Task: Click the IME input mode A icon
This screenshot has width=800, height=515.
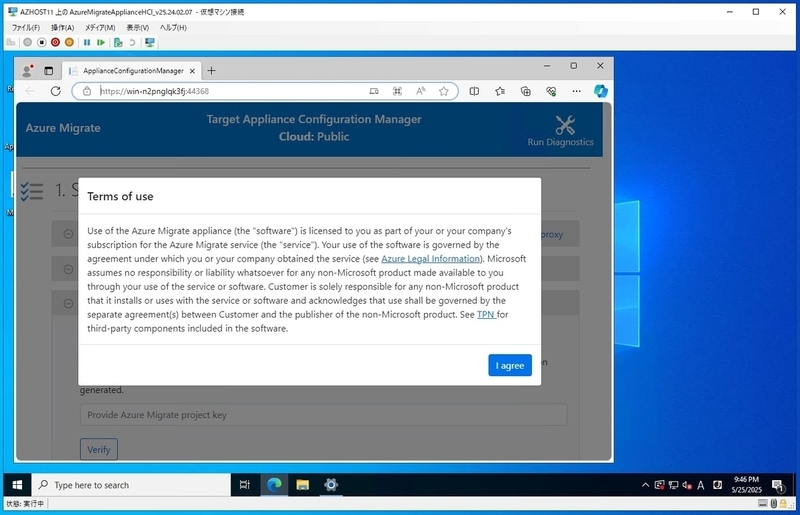Action: (701, 485)
